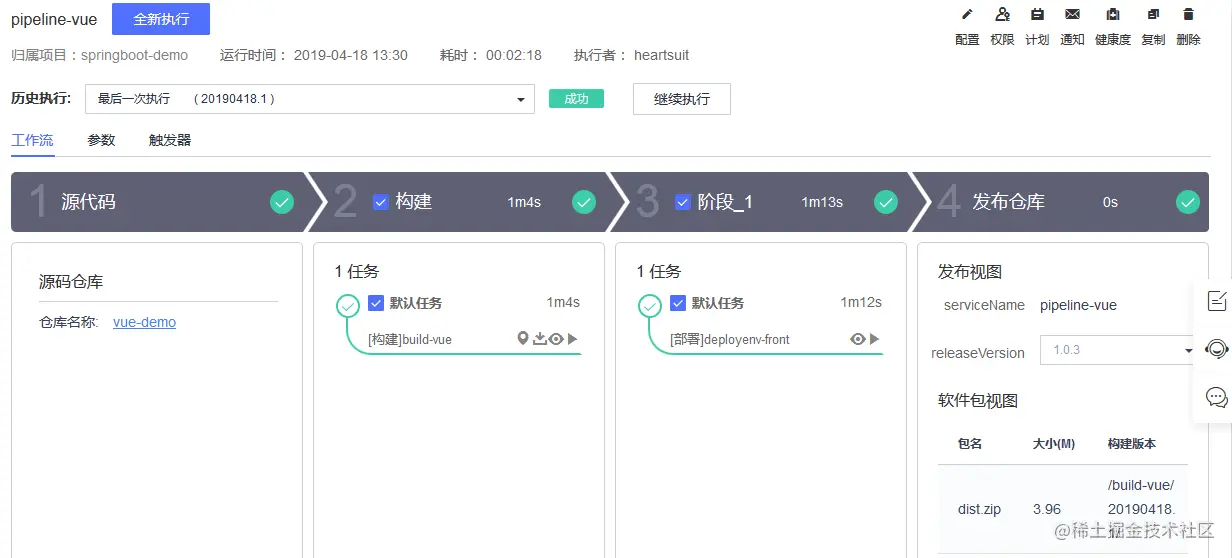Image resolution: width=1232 pixels, height=558 pixels.
Task: Open the chat bubble sidebar icon
Action: click(x=1217, y=397)
